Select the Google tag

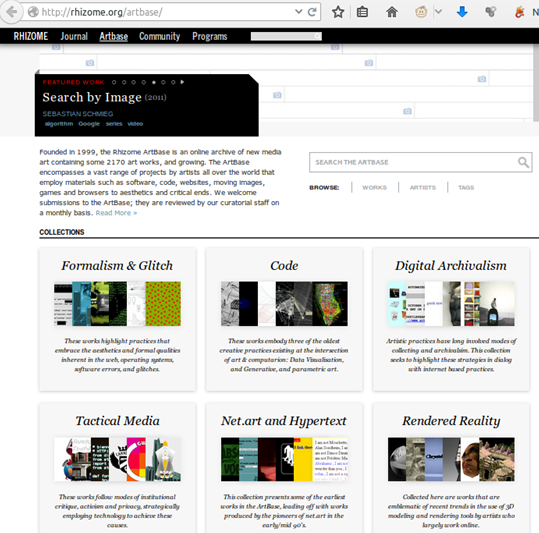pos(89,124)
